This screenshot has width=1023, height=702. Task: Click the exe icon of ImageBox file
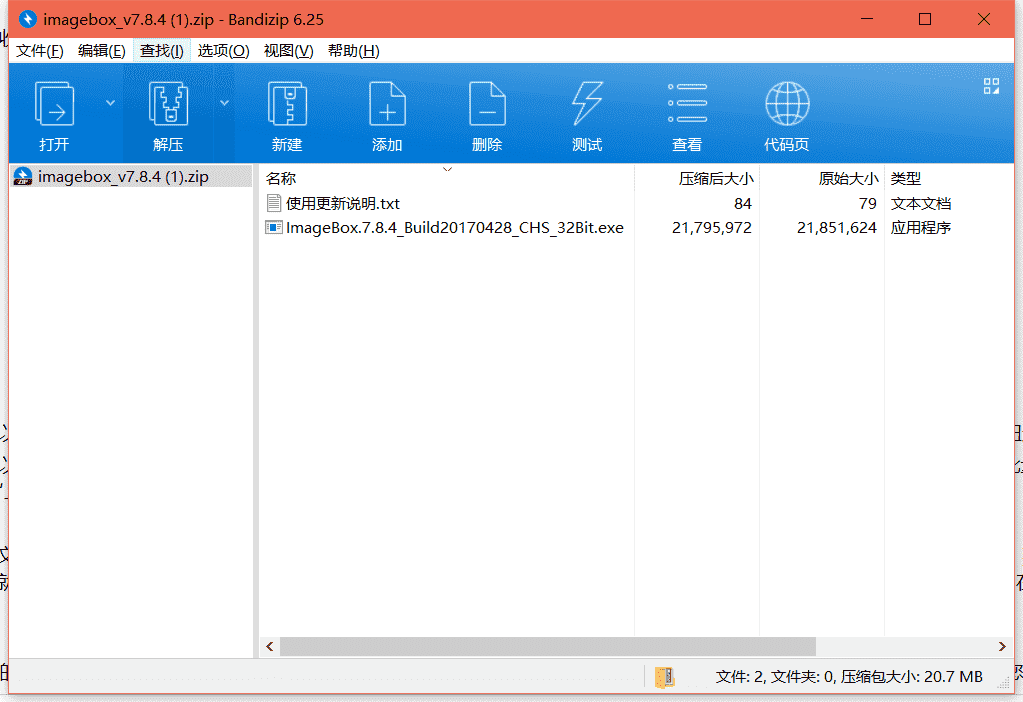(274, 227)
